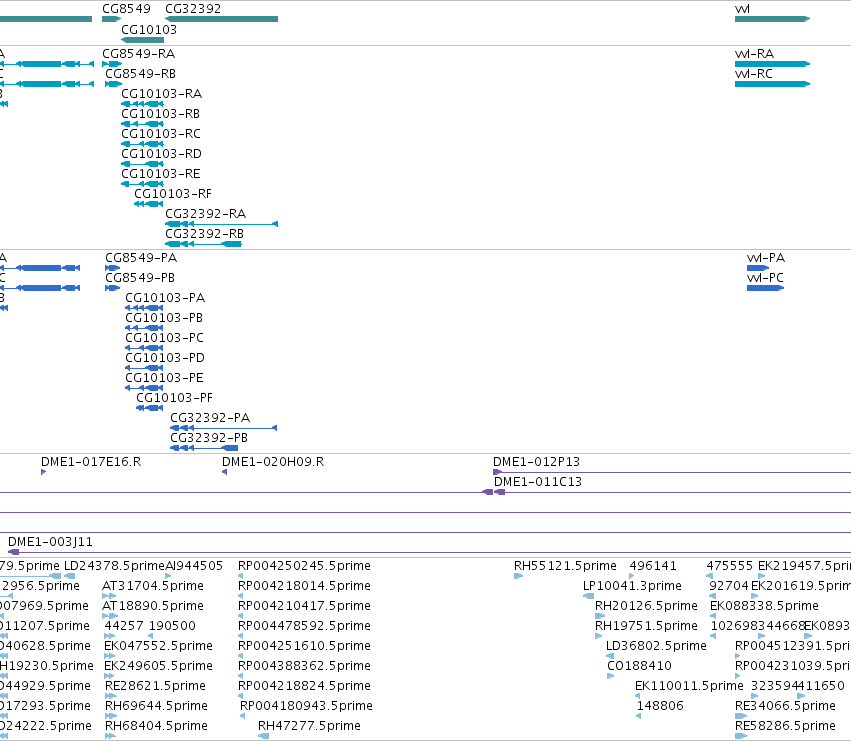851x741 pixels.
Task: Select EST LP10041.3prime
Action: click(632, 586)
